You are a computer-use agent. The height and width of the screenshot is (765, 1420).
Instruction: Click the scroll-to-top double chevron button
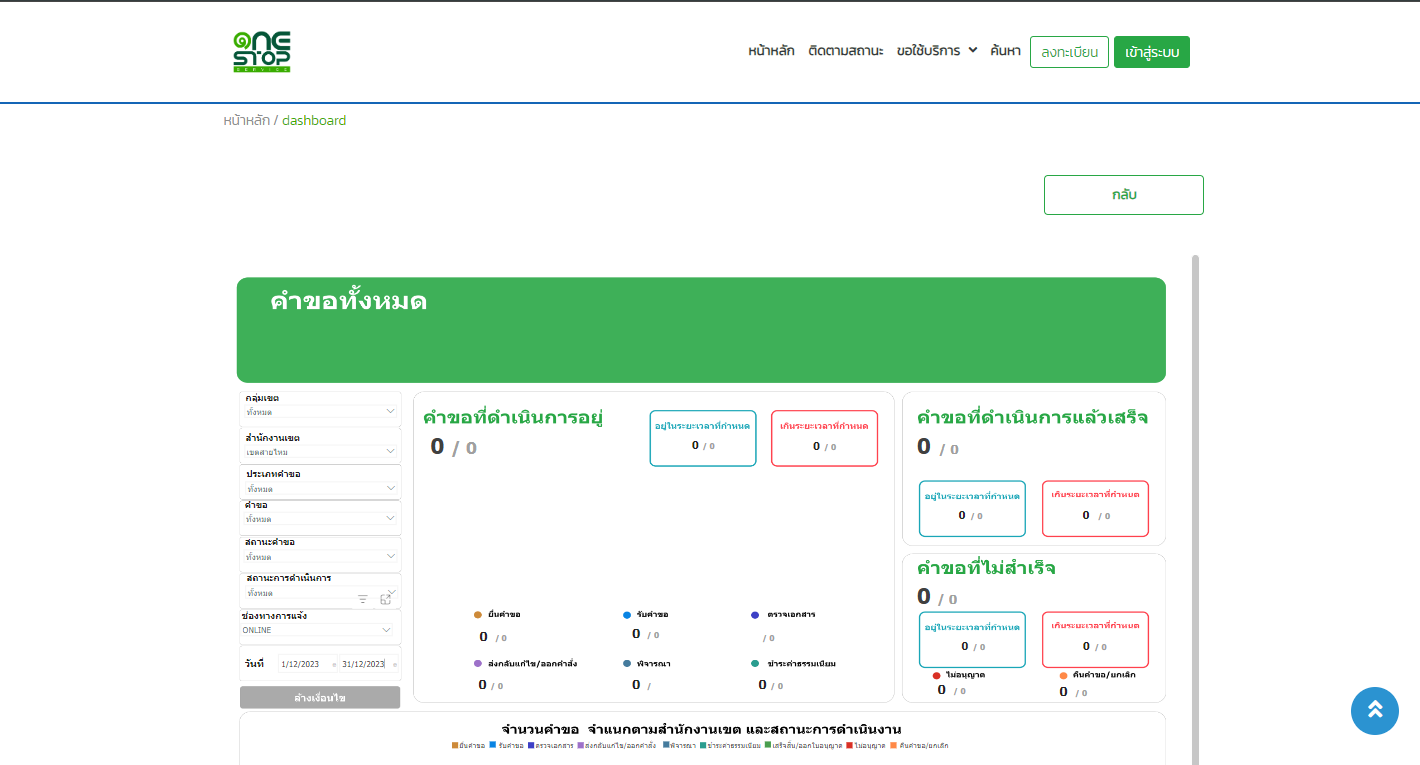(1374, 711)
